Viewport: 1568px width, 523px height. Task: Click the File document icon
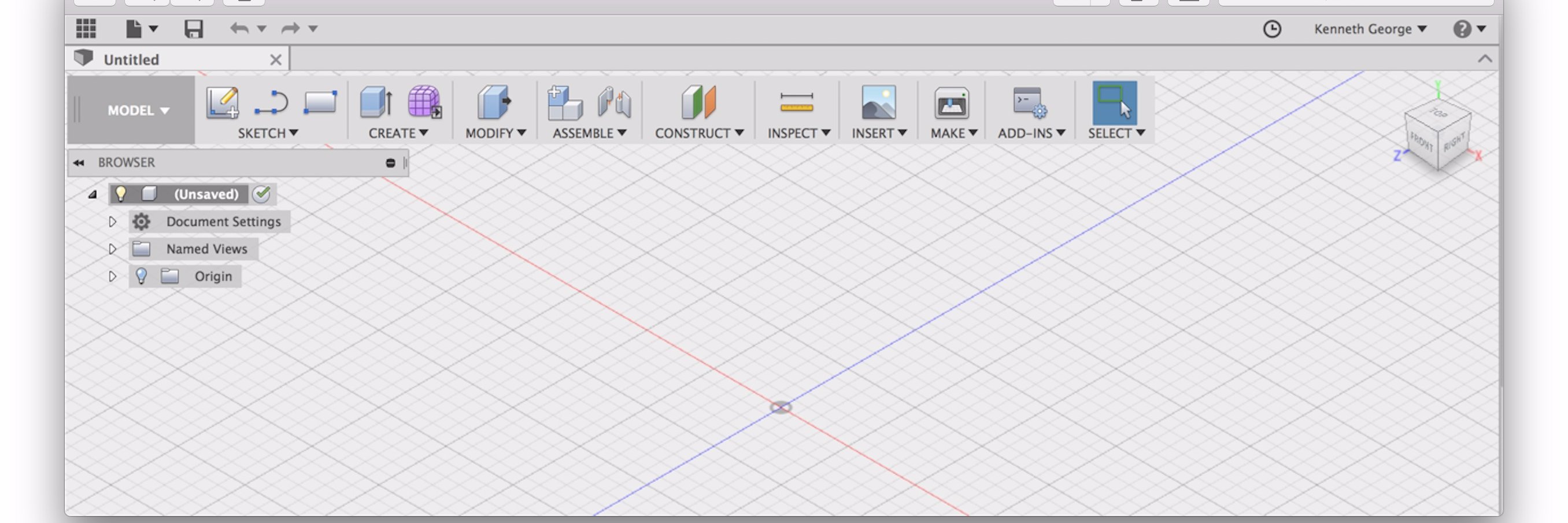coord(134,28)
